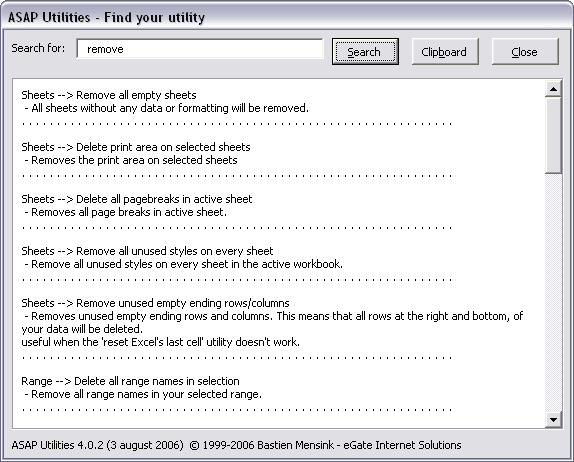This screenshot has height=462, width=574.
Task: Copy results with the Clipboard button
Action: click(x=445, y=52)
